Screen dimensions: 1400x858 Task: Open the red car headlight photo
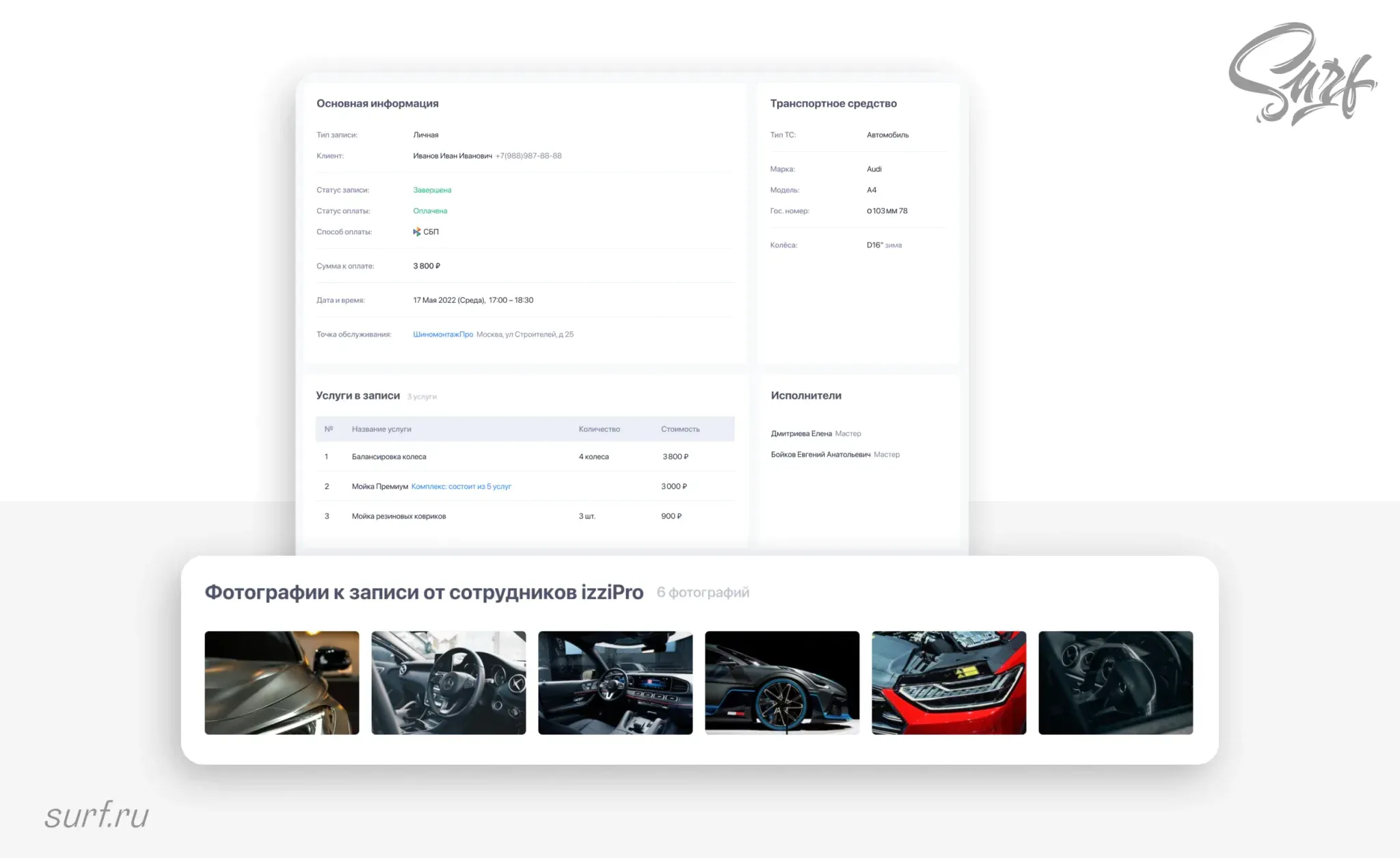click(x=949, y=682)
